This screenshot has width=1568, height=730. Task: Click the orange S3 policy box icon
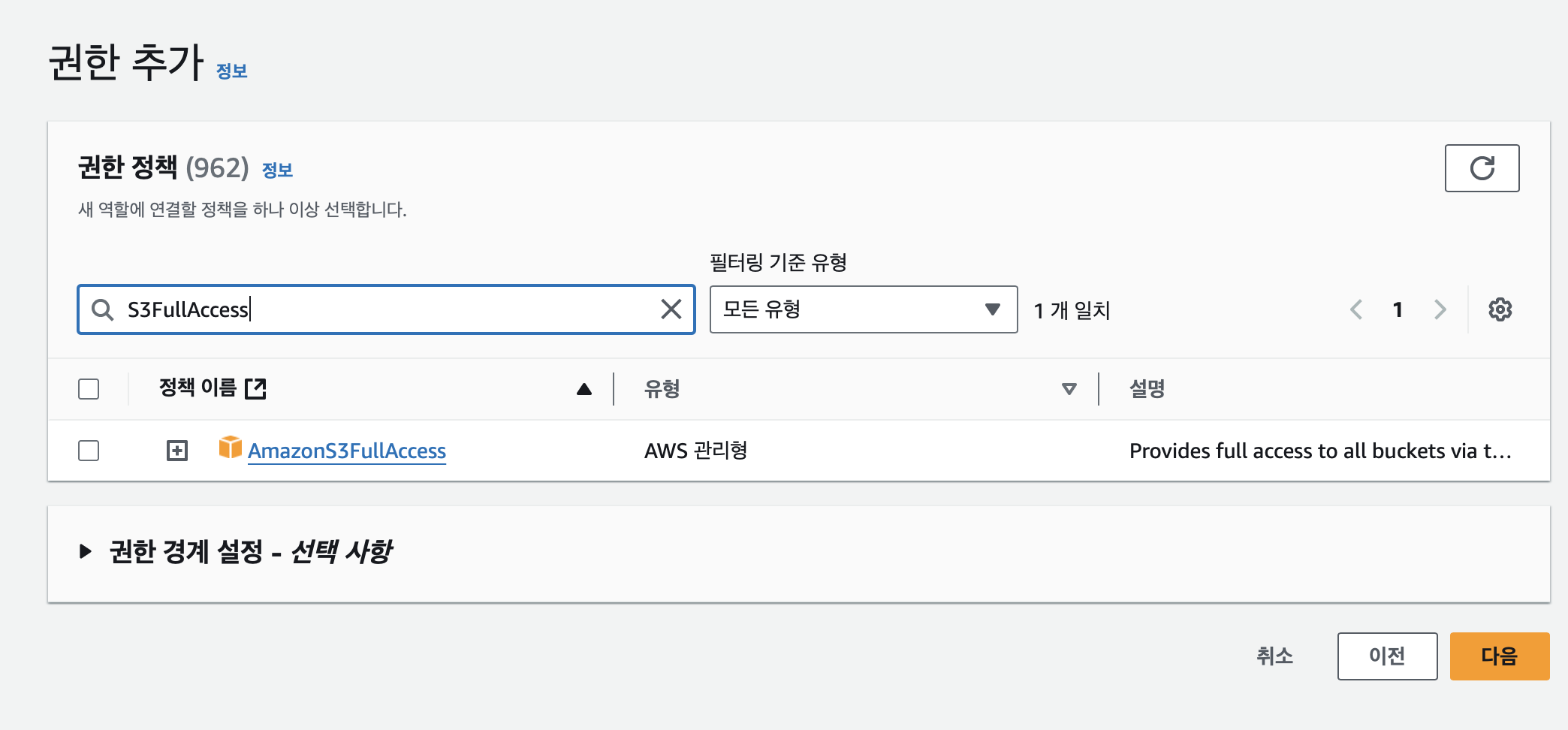(x=230, y=448)
